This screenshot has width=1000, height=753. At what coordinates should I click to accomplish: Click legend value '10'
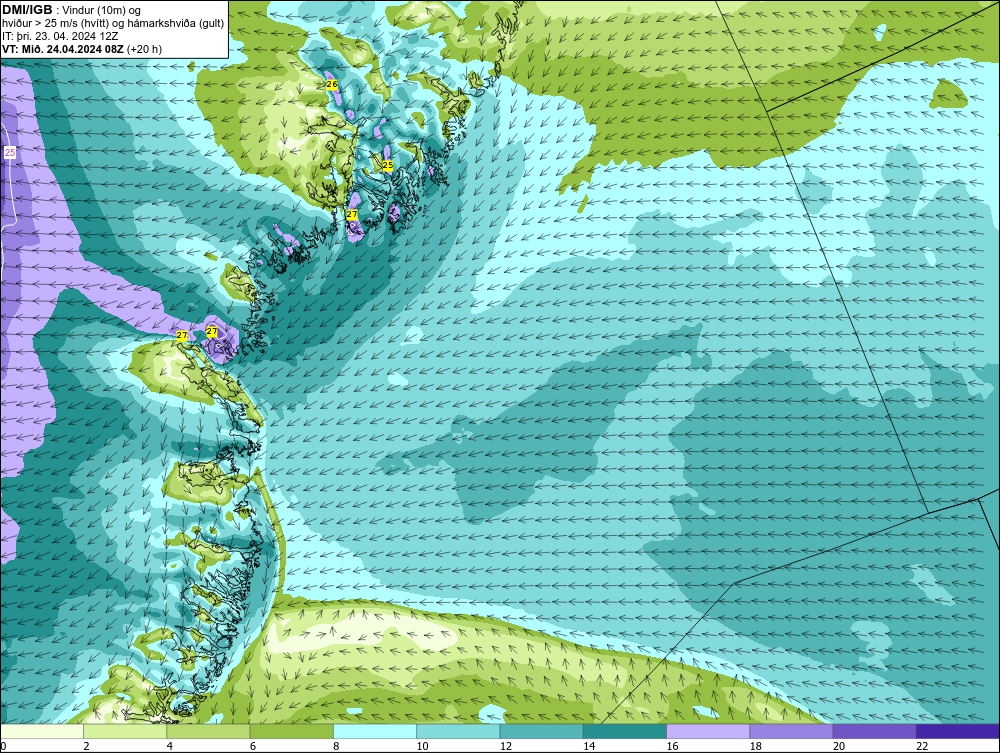click(422, 747)
